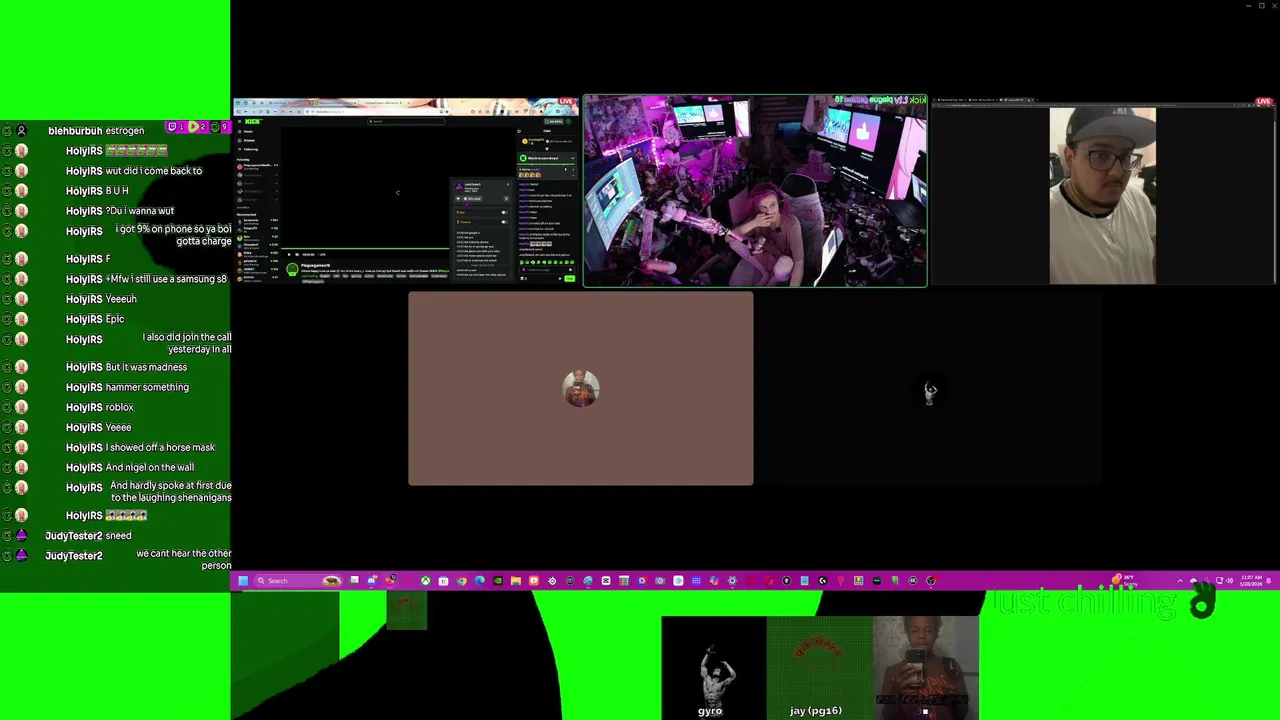Click the KICK logo in browser
Viewport: 1280px width, 720px height.
tap(252, 121)
